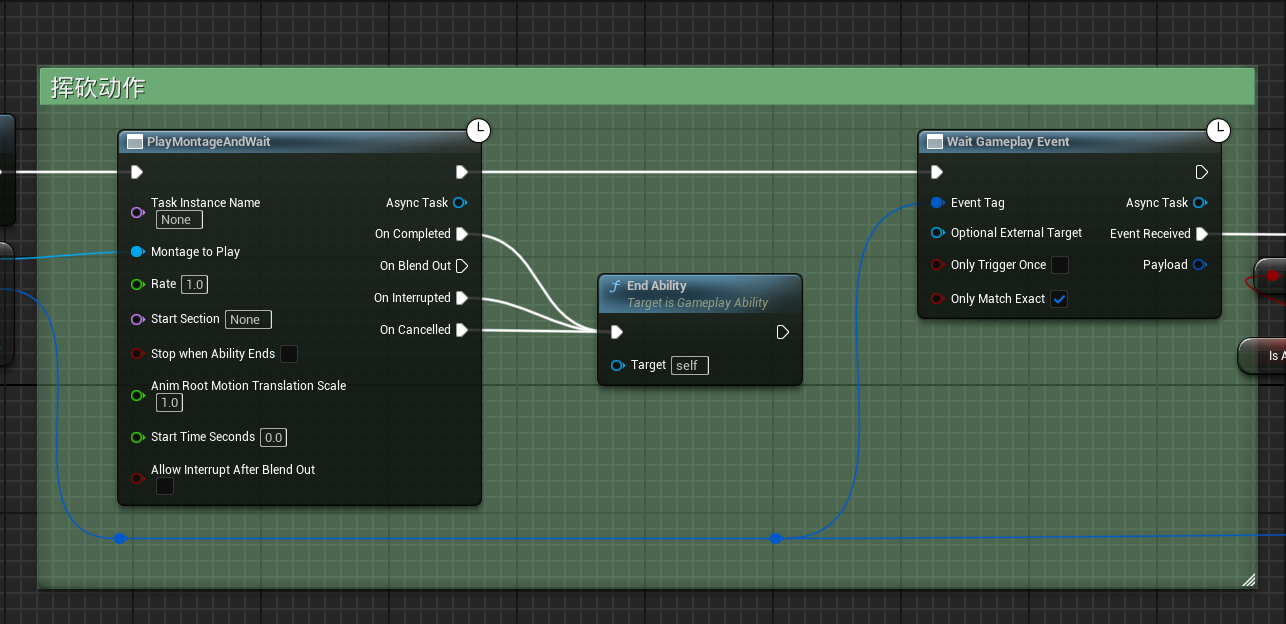This screenshot has width=1286, height=624.
Task: Click End Ability Target pin
Action: coord(618,366)
